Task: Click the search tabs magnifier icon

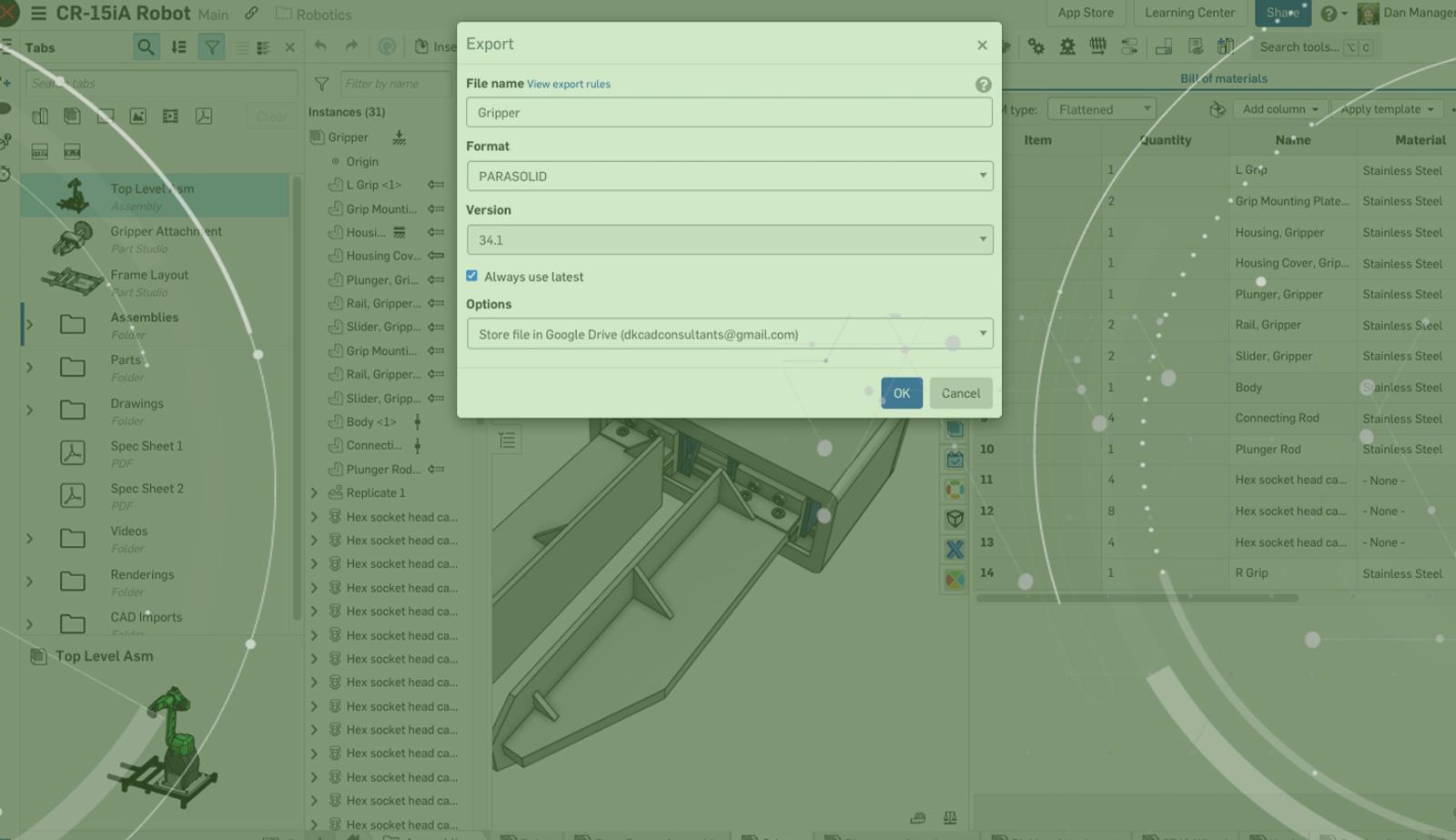Action: pyautogui.click(x=145, y=47)
